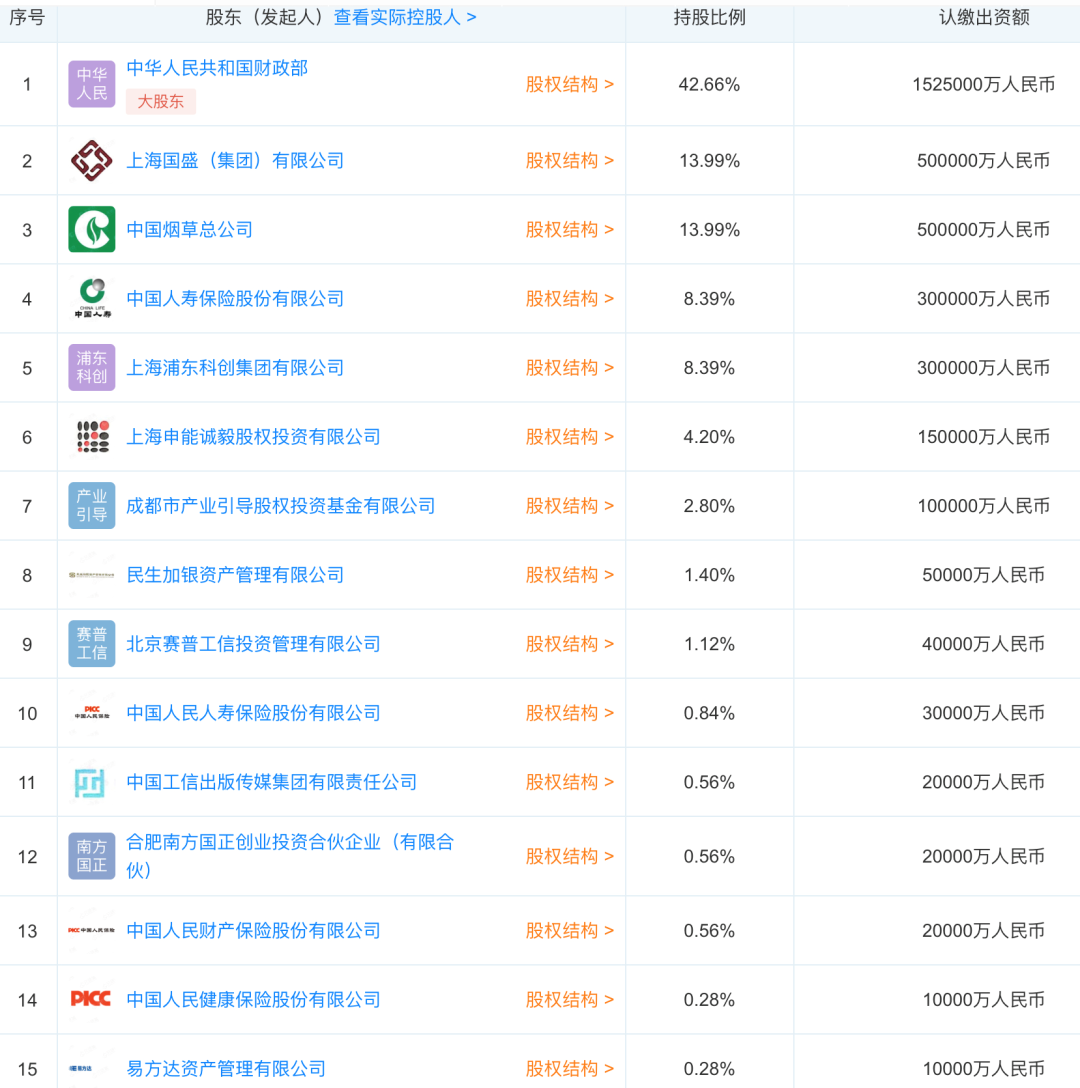Open 合肥南方国正创业投资合伙企业 link

coord(290,856)
